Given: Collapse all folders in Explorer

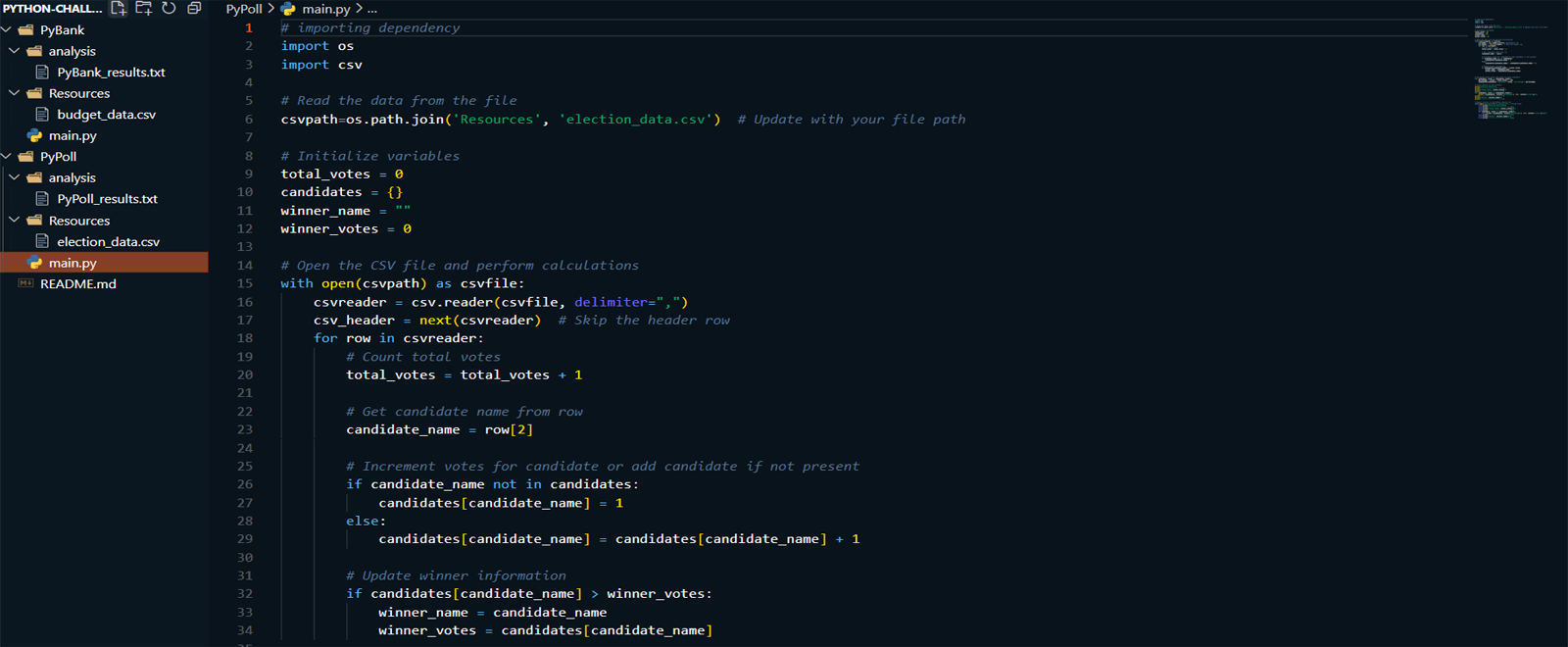Looking at the screenshot, I should [x=194, y=9].
